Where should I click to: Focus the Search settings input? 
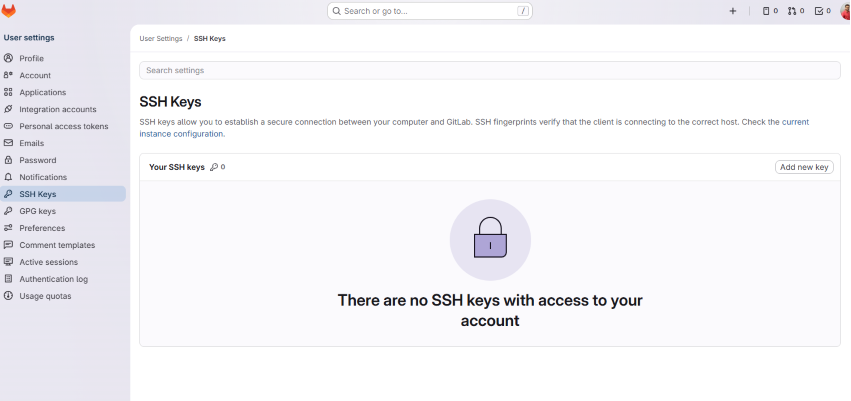[x=489, y=70]
